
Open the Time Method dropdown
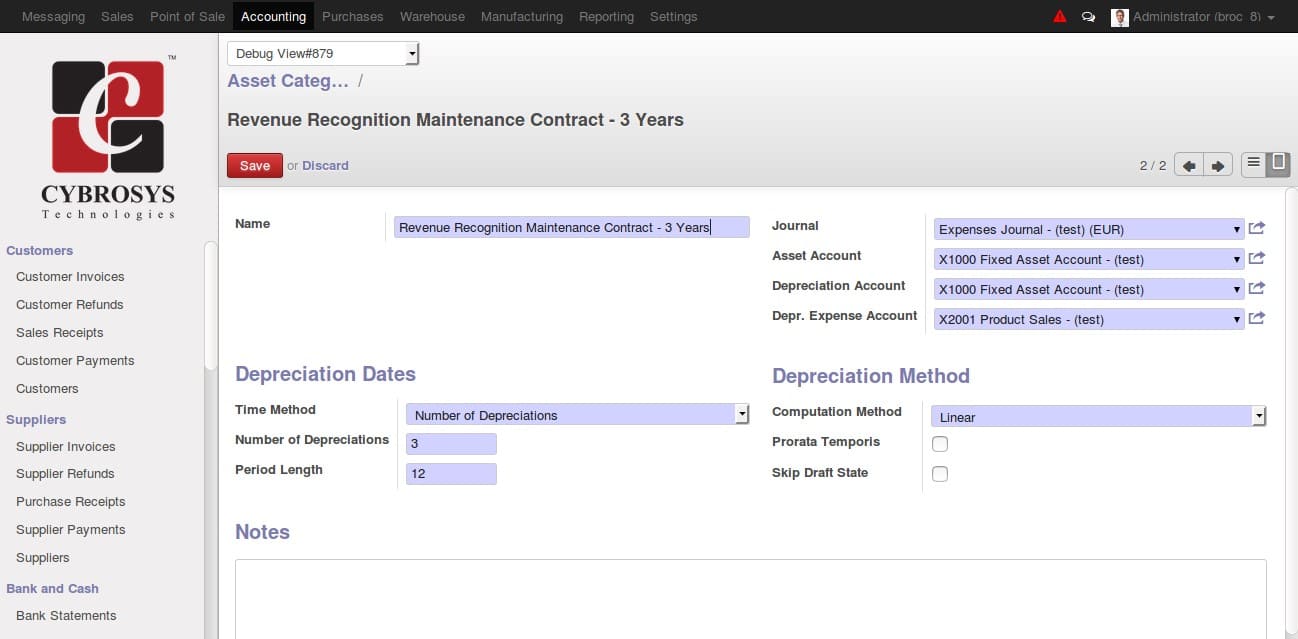(x=578, y=415)
